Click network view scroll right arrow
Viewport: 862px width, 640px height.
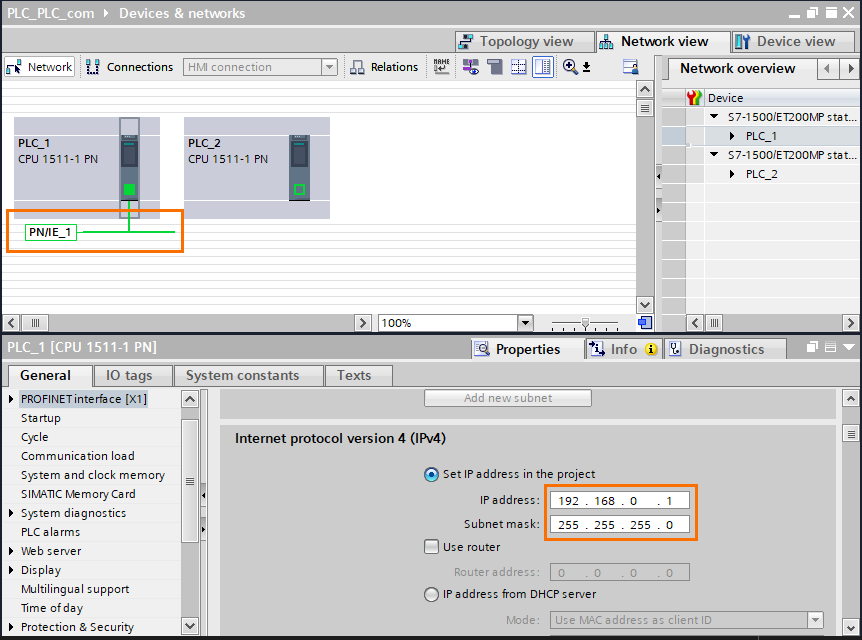362,323
